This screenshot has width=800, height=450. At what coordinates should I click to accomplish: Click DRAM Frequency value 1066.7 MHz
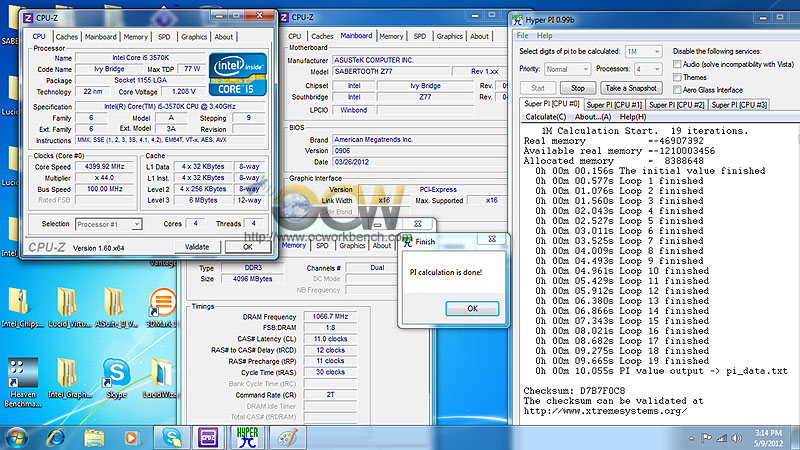pyautogui.click(x=330, y=316)
